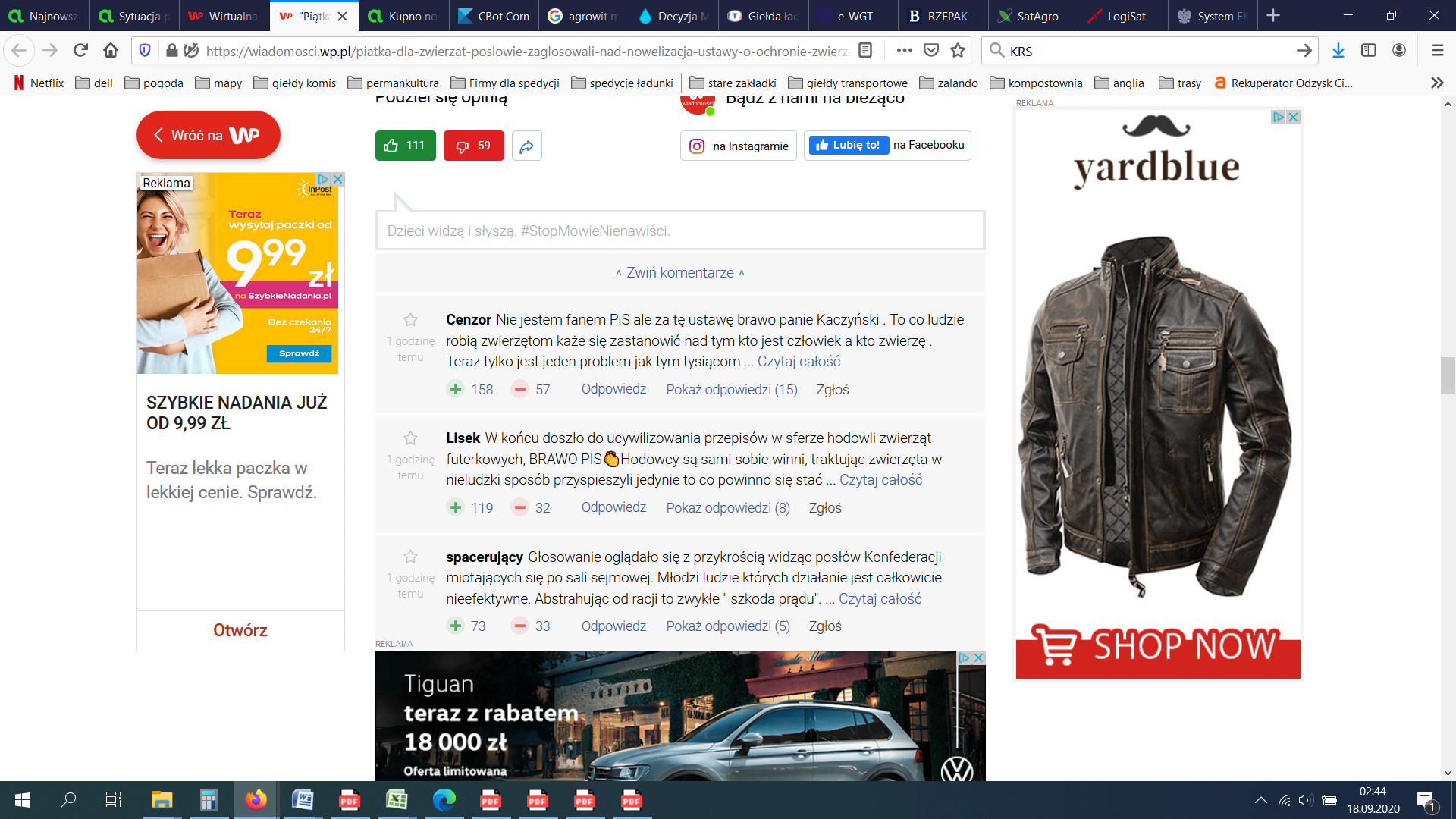The width and height of the screenshot is (1456, 819).
Task: Bookmark this page with star icon
Action: [958, 51]
